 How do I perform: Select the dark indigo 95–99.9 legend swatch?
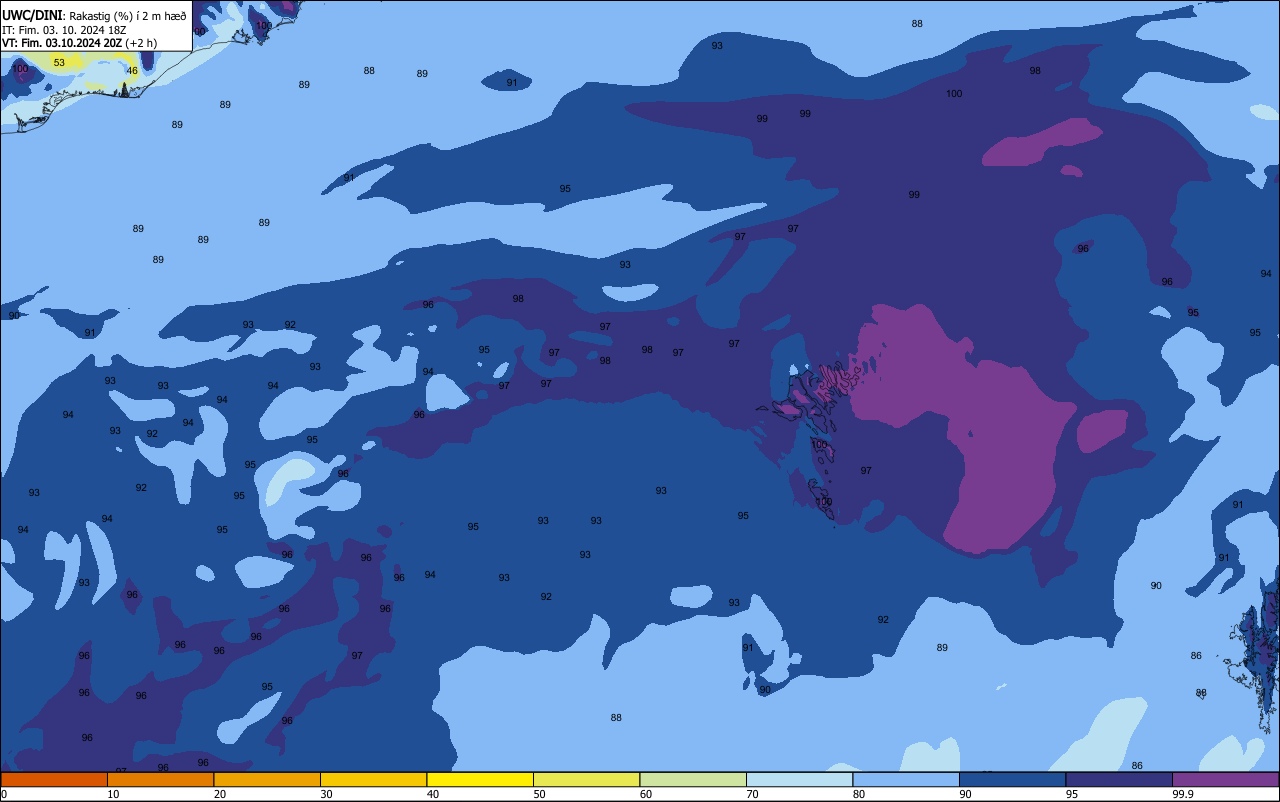click(x=1119, y=779)
